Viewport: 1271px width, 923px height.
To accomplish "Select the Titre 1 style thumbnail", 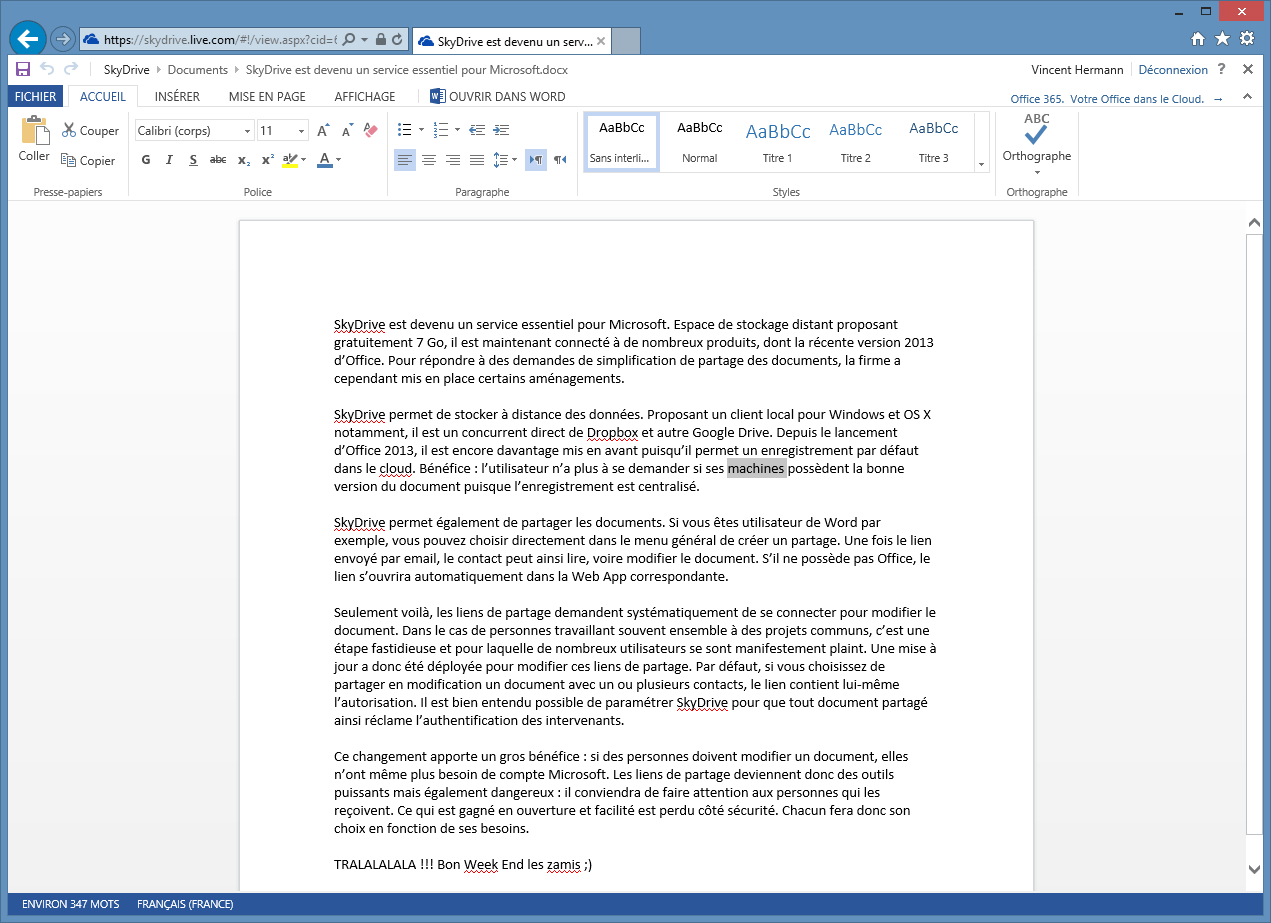I will tap(777, 141).
